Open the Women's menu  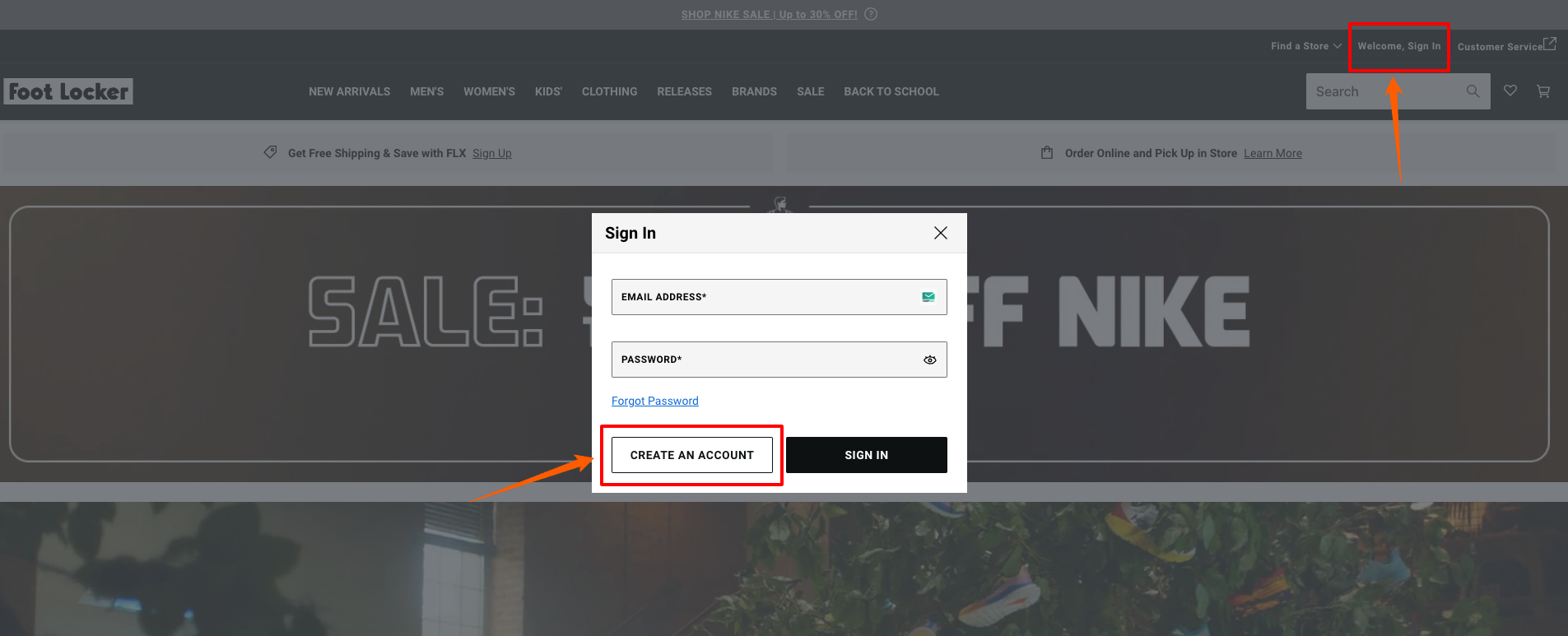point(489,91)
